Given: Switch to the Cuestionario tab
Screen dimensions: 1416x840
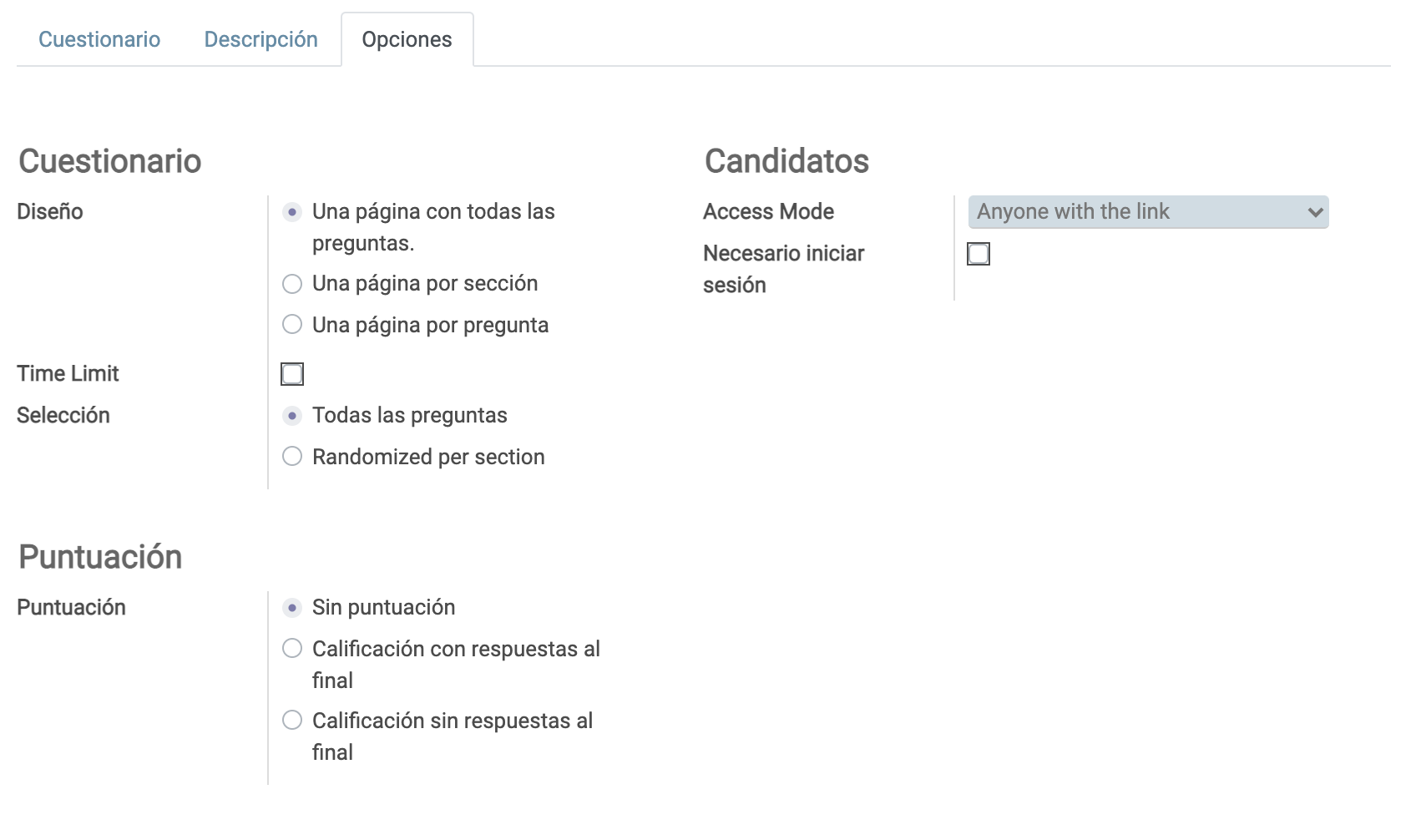Looking at the screenshot, I should click(99, 39).
